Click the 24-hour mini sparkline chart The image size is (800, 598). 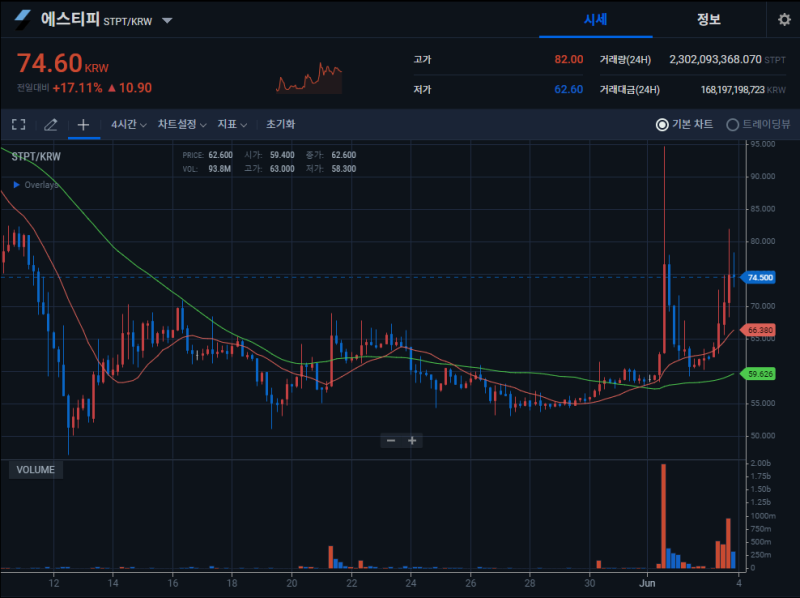pos(309,78)
